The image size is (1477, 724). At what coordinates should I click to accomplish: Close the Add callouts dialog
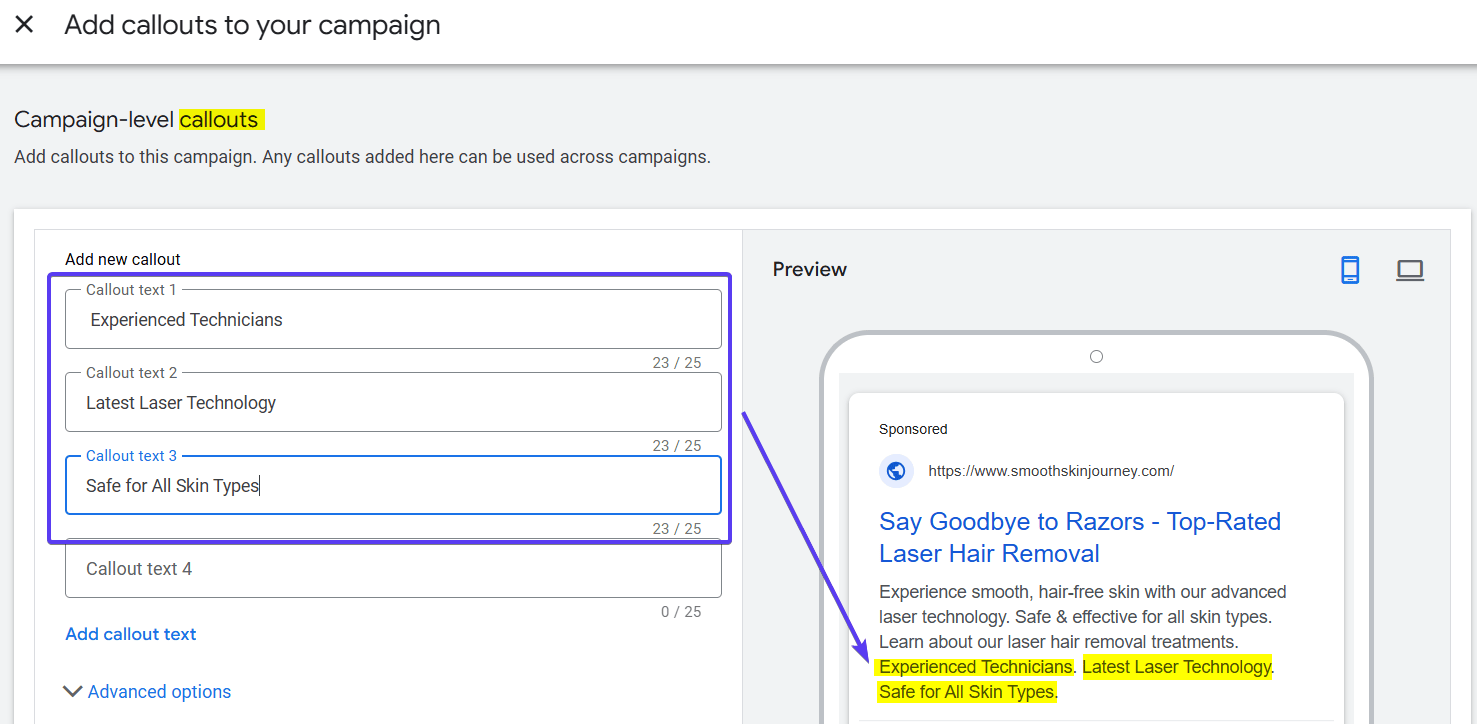(24, 25)
